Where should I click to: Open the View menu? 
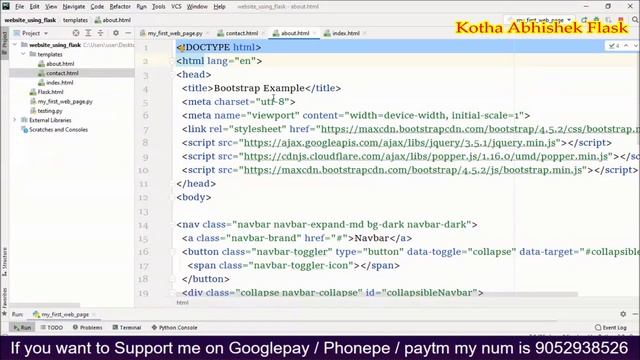[51, 7]
